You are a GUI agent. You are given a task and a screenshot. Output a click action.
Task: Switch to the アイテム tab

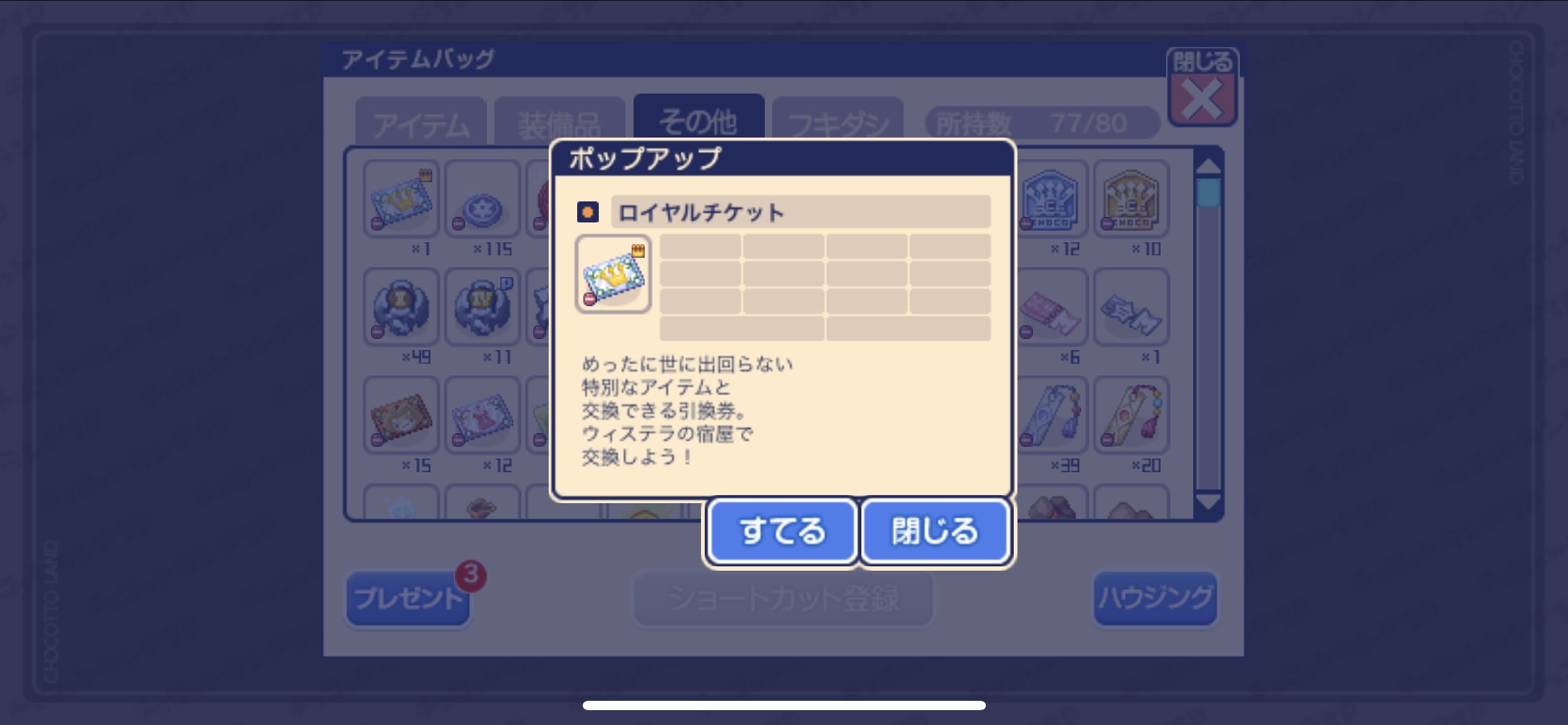click(x=420, y=122)
